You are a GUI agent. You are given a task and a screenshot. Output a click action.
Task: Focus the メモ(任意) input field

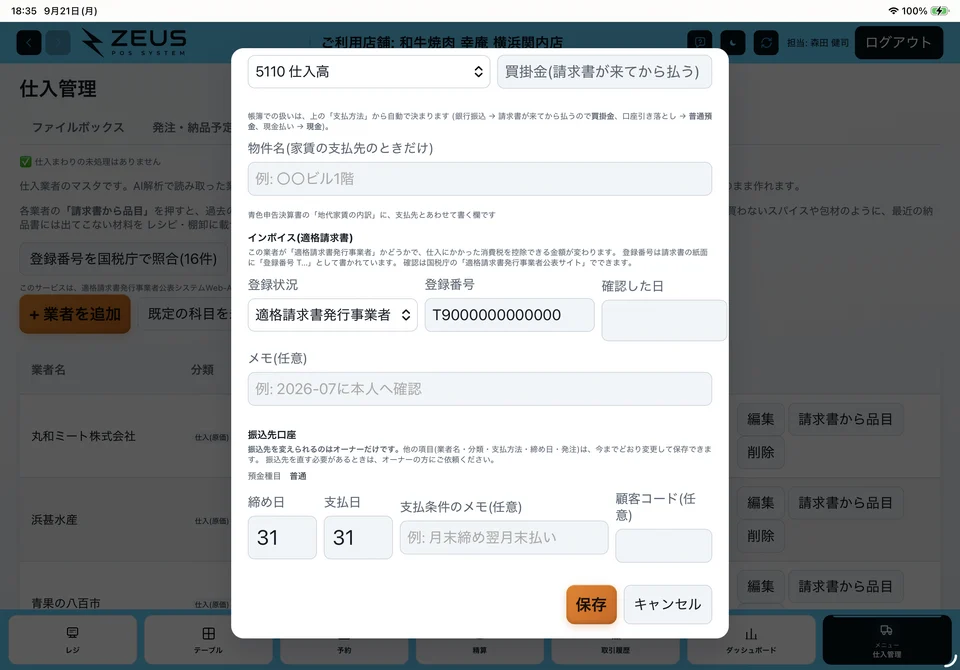(x=479, y=389)
